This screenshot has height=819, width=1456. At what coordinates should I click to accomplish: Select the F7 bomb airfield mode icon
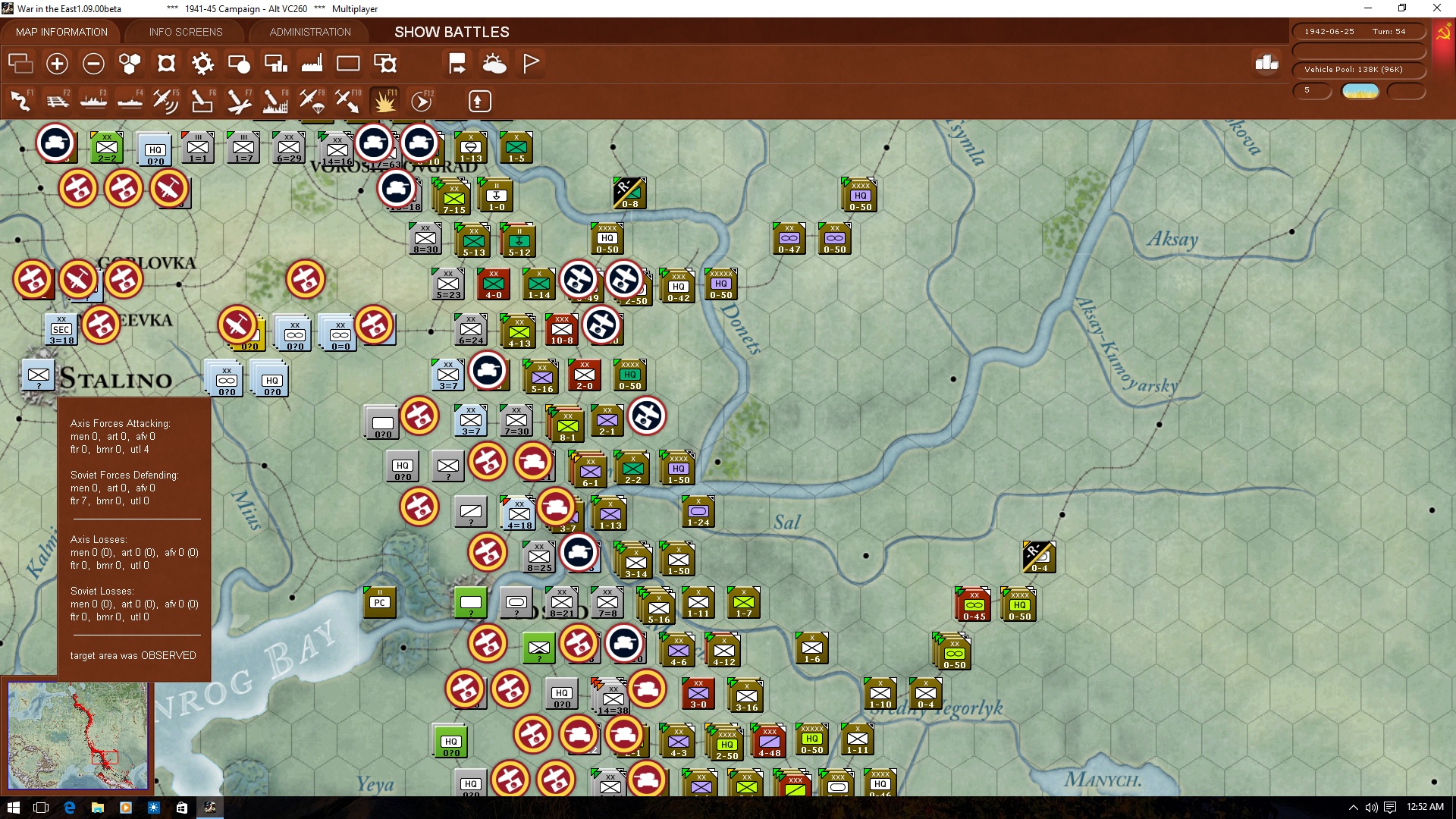pyautogui.click(x=239, y=101)
